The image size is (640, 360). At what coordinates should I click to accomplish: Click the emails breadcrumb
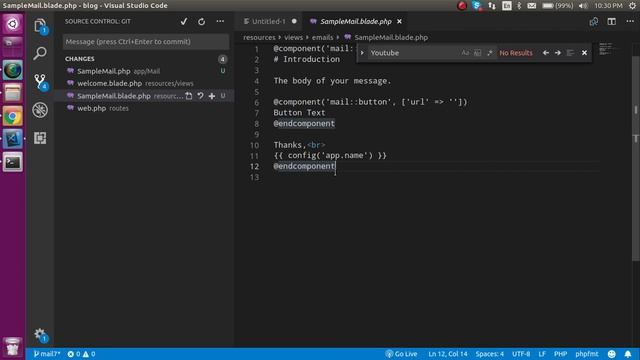click(322, 37)
